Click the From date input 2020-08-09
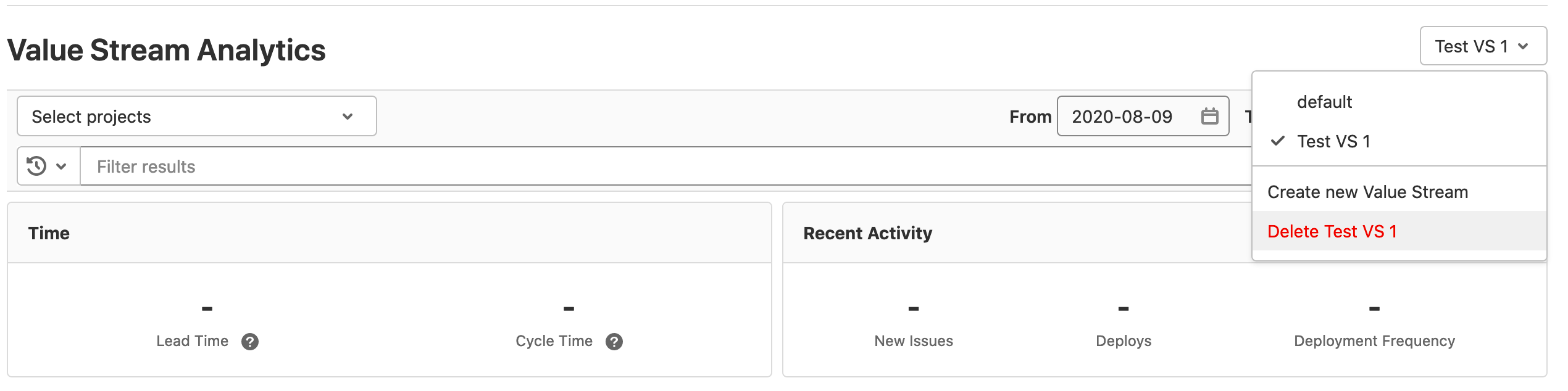This screenshot has width=1568, height=391. tap(1122, 117)
